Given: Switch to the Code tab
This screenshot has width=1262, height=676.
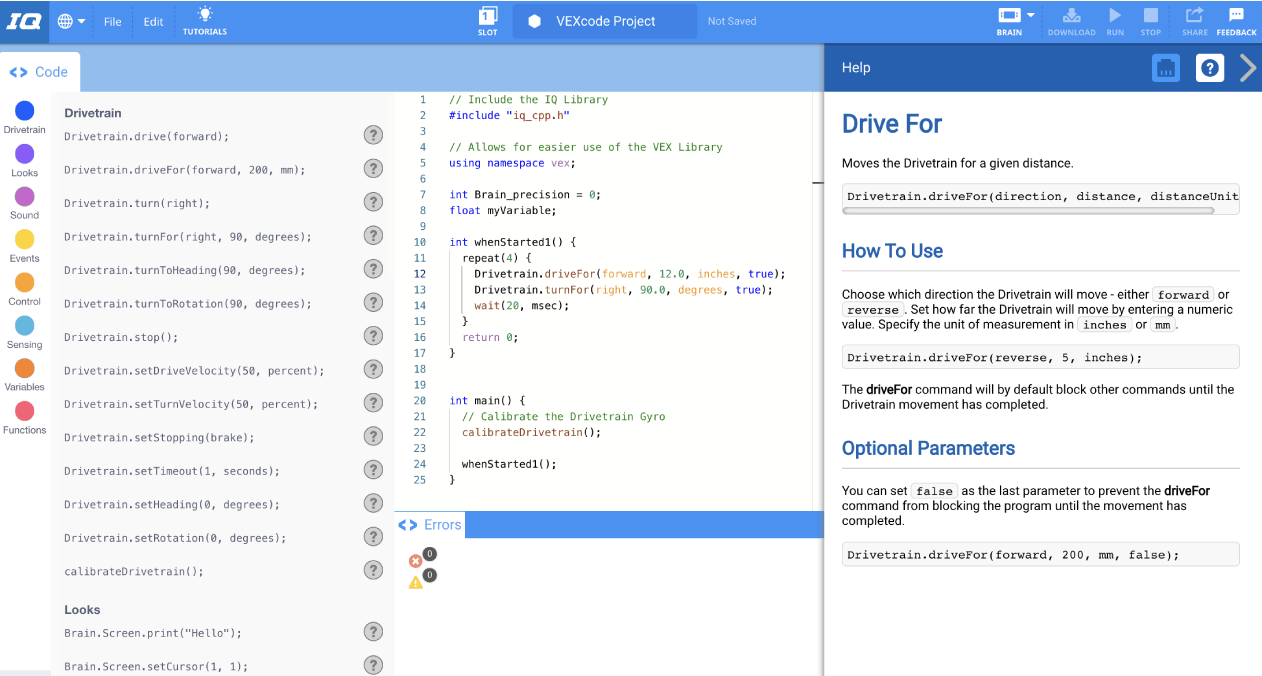Looking at the screenshot, I should [x=39, y=72].
